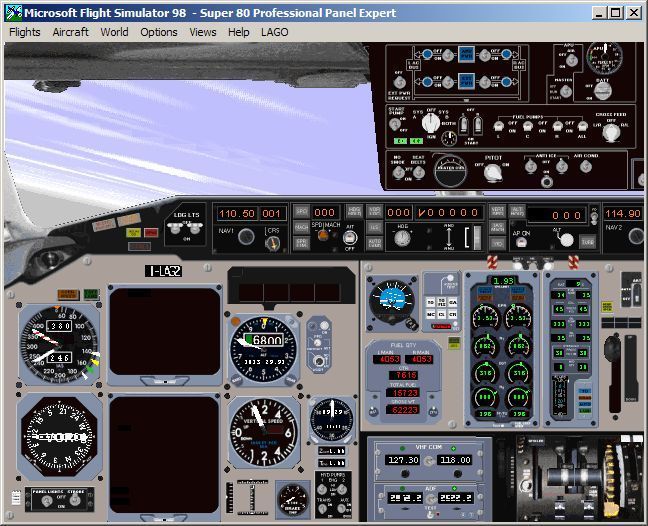648x526 pixels.
Task: Click the compass heading indicator
Action: point(59,436)
